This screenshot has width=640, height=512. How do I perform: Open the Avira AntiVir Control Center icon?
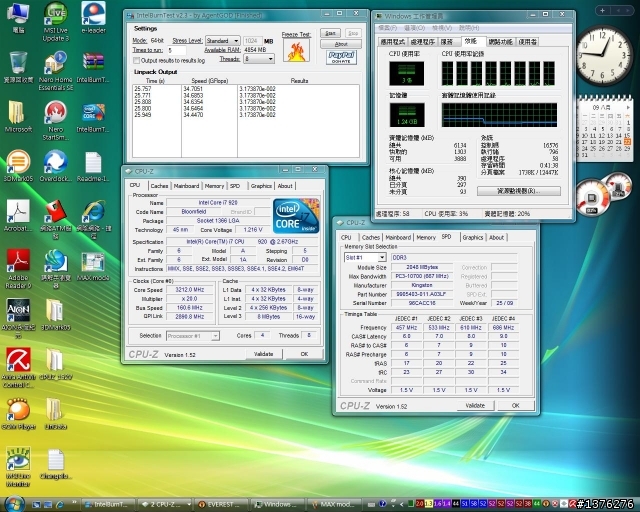coord(18,367)
